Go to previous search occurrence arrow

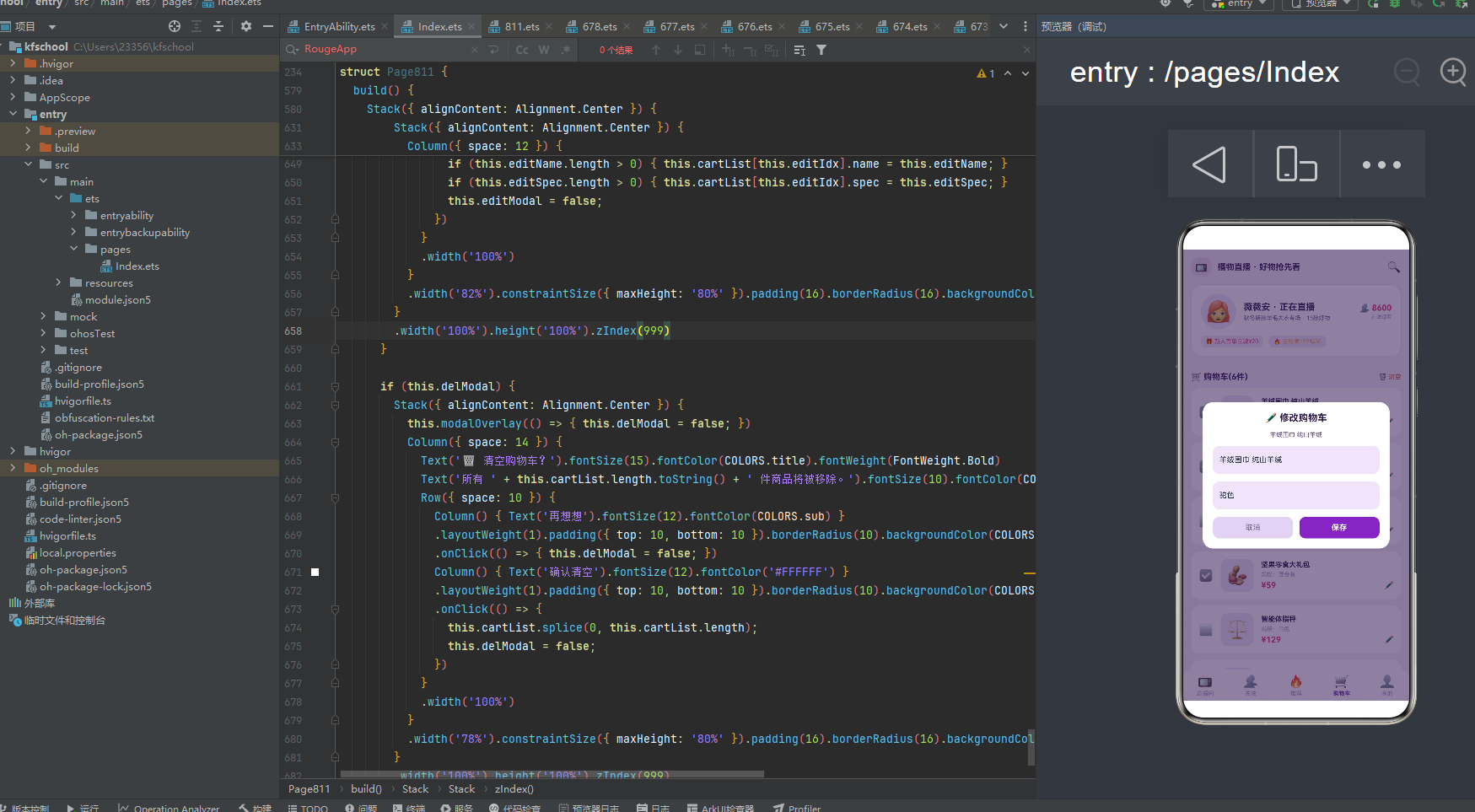point(656,50)
